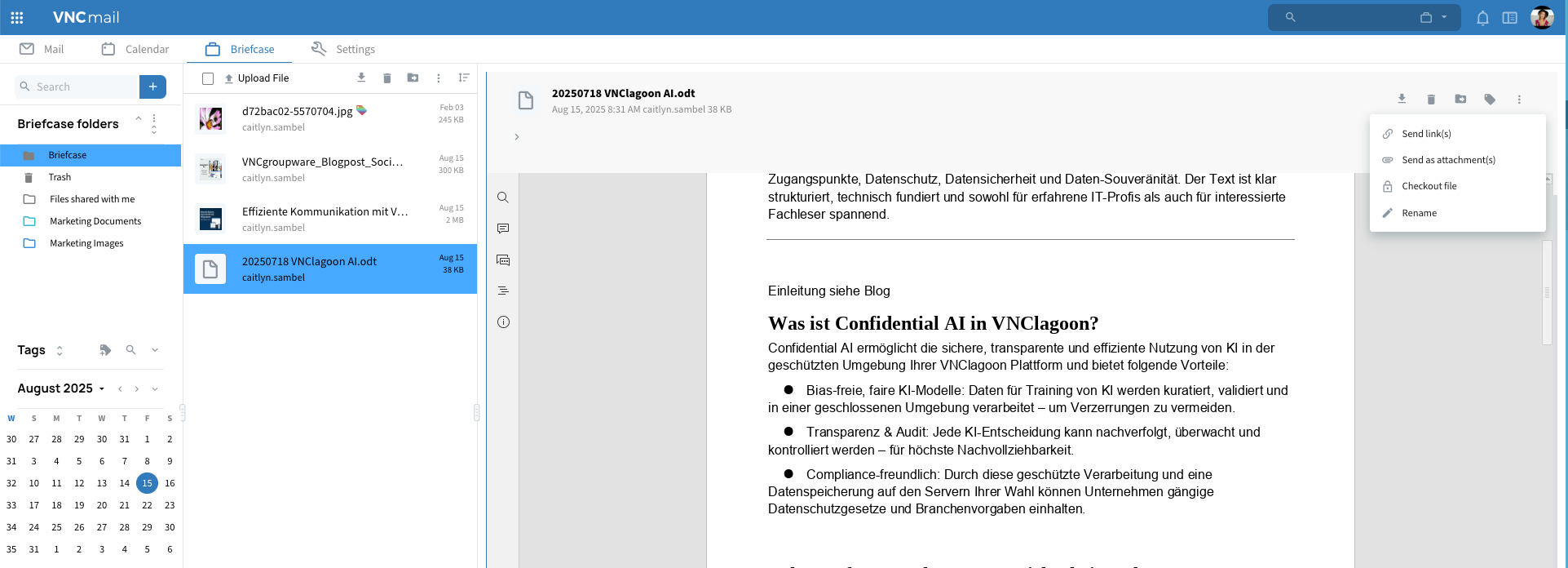Click the document file type icon in header
This screenshot has width=1568, height=568.
526,100
